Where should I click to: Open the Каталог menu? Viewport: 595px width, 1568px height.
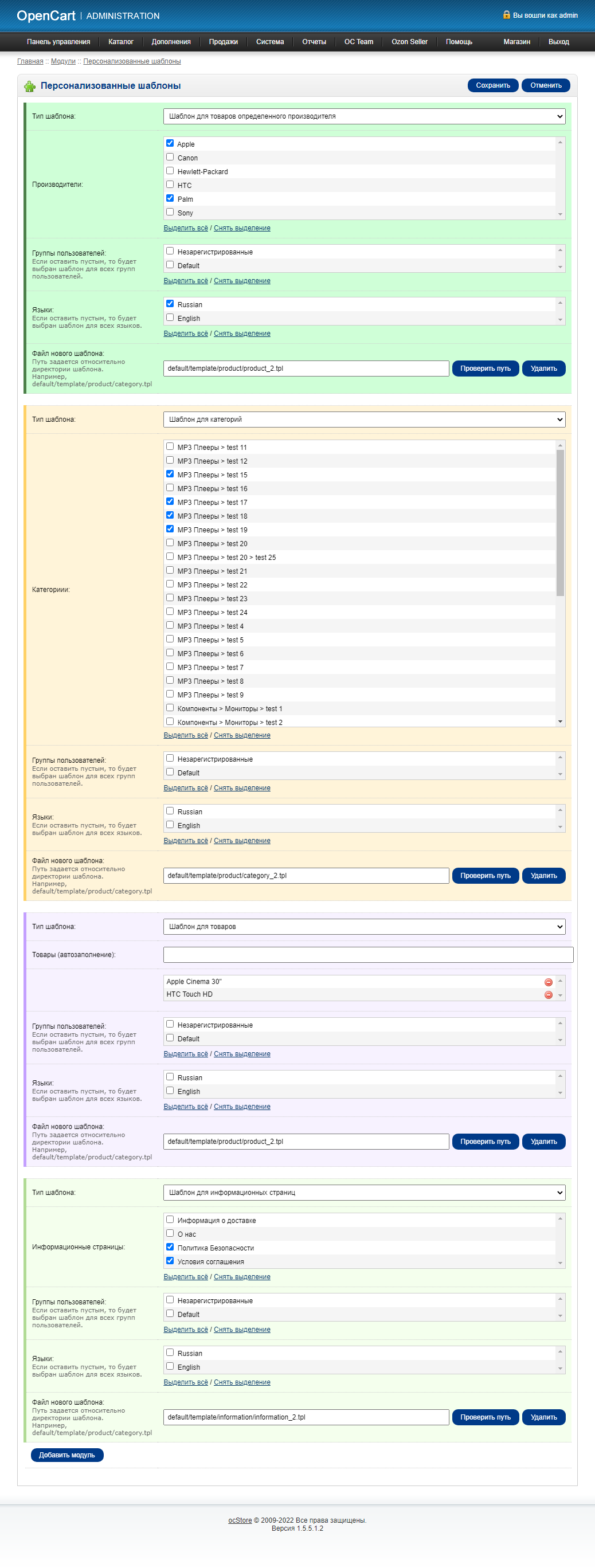[x=120, y=42]
